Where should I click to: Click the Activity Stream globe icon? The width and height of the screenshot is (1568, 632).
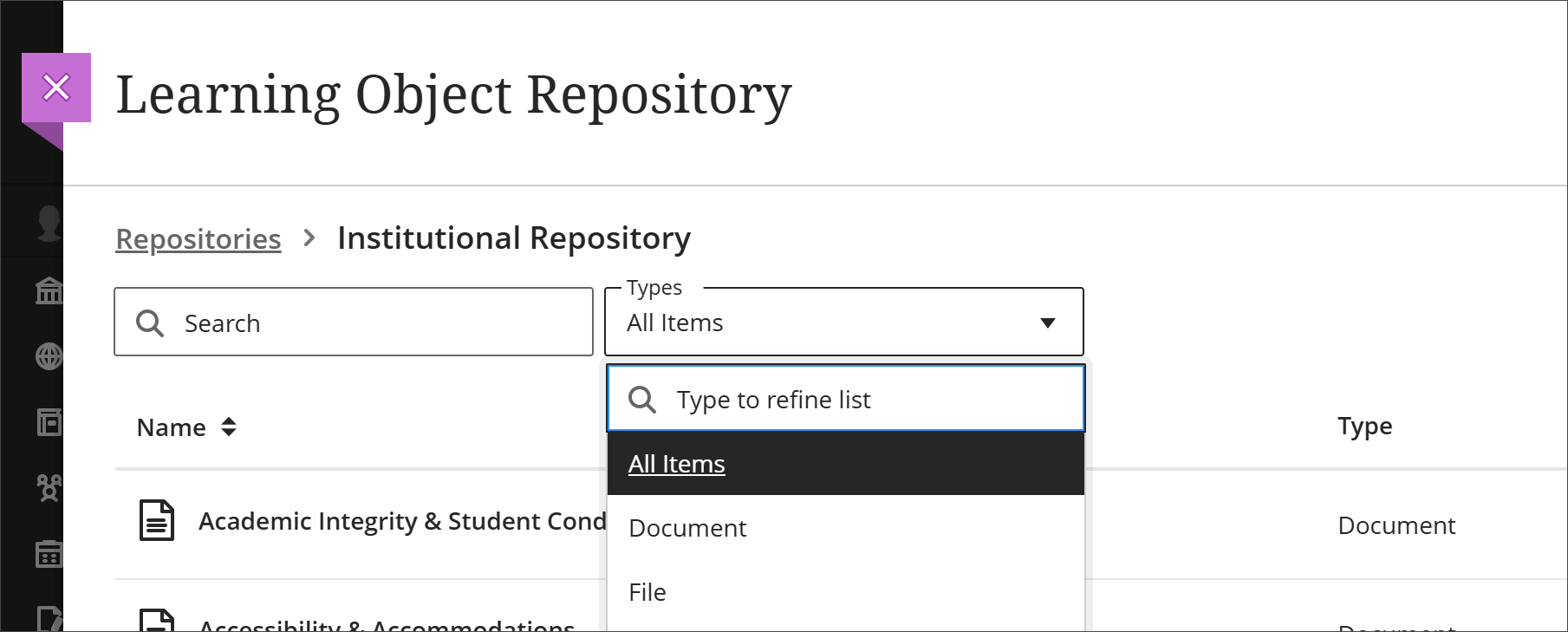pyautogui.click(x=49, y=356)
